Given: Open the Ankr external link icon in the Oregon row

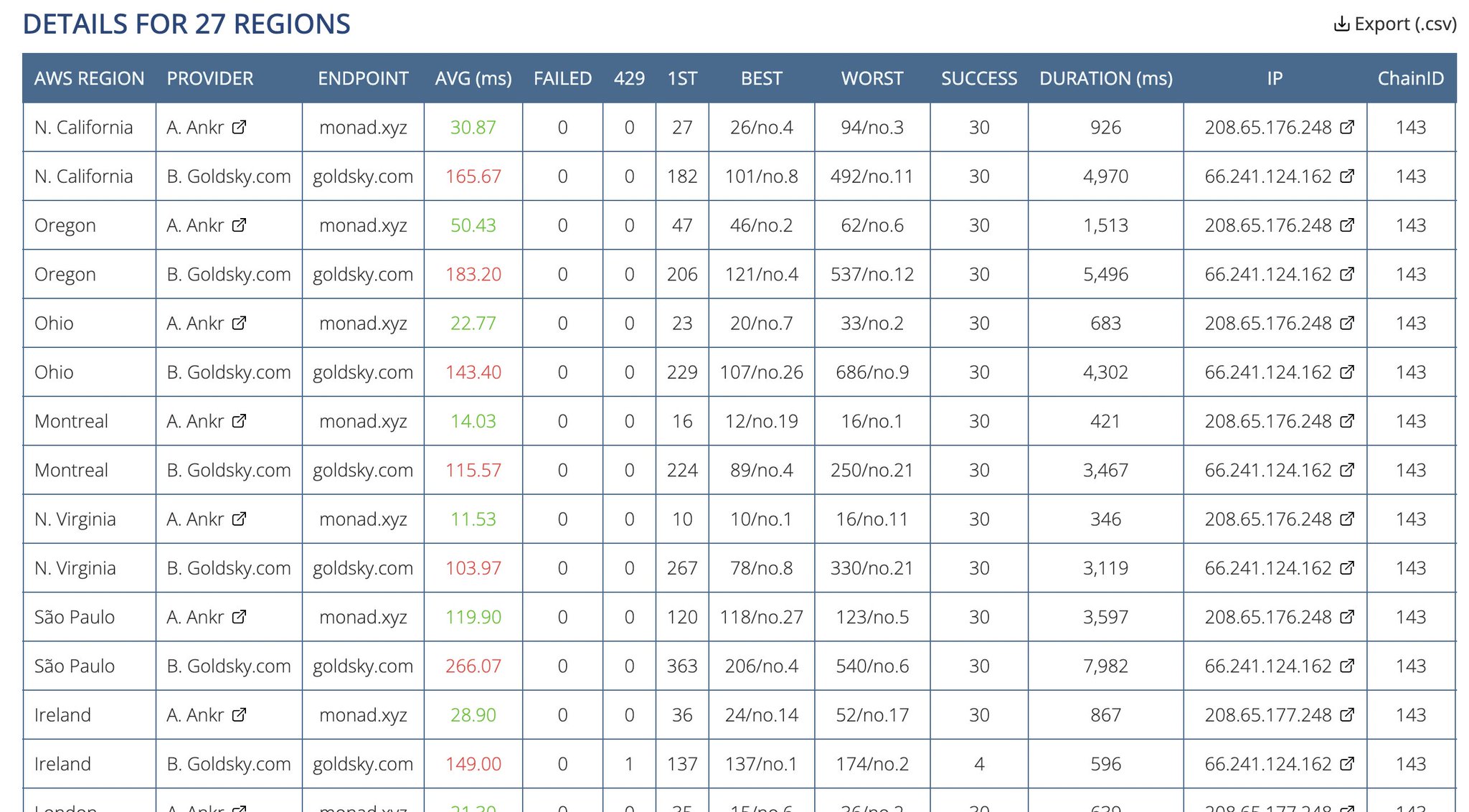Looking at the screenshot, I should point(239,225).
